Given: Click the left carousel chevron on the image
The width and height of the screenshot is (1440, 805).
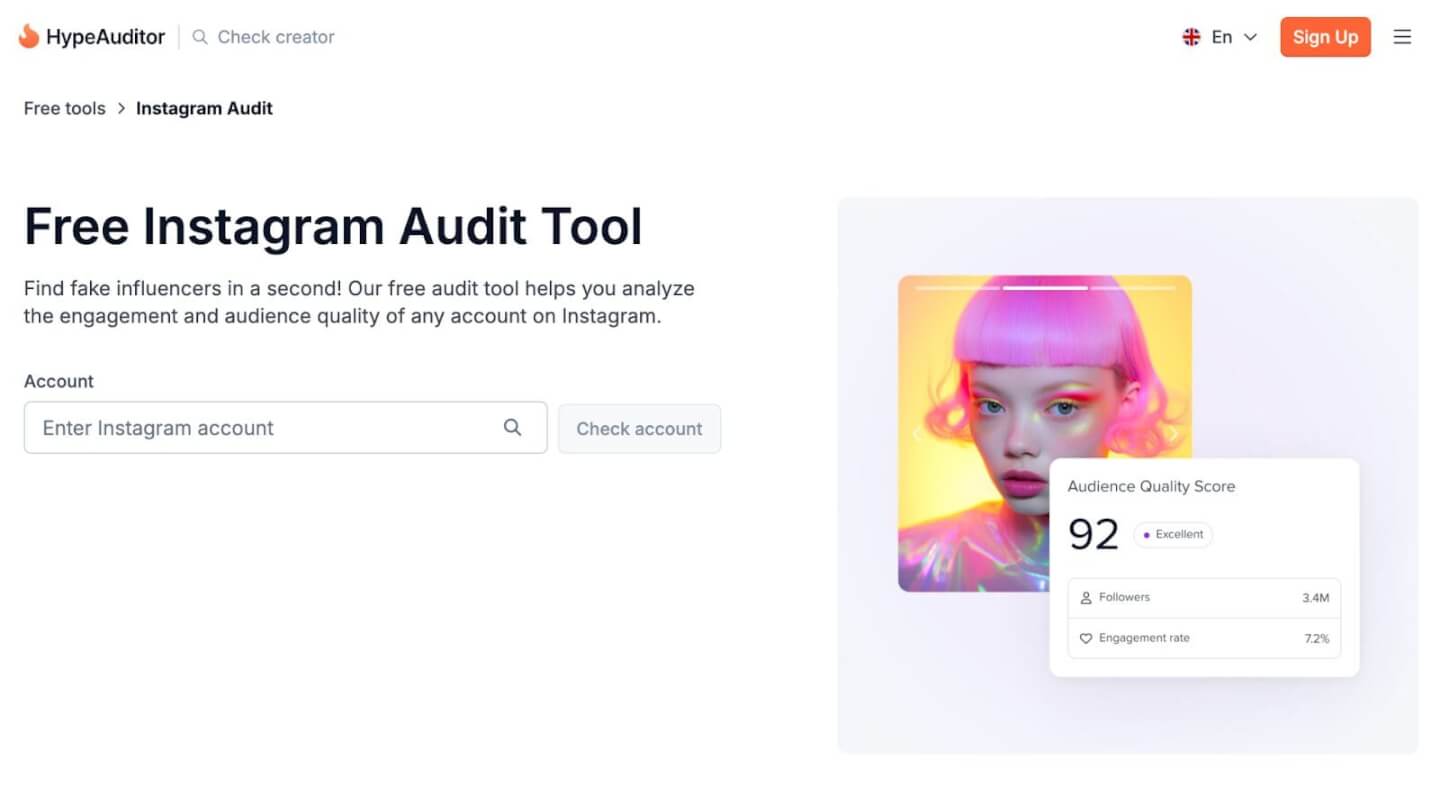Looking at the screenshot, I should (x=917, y=434).
